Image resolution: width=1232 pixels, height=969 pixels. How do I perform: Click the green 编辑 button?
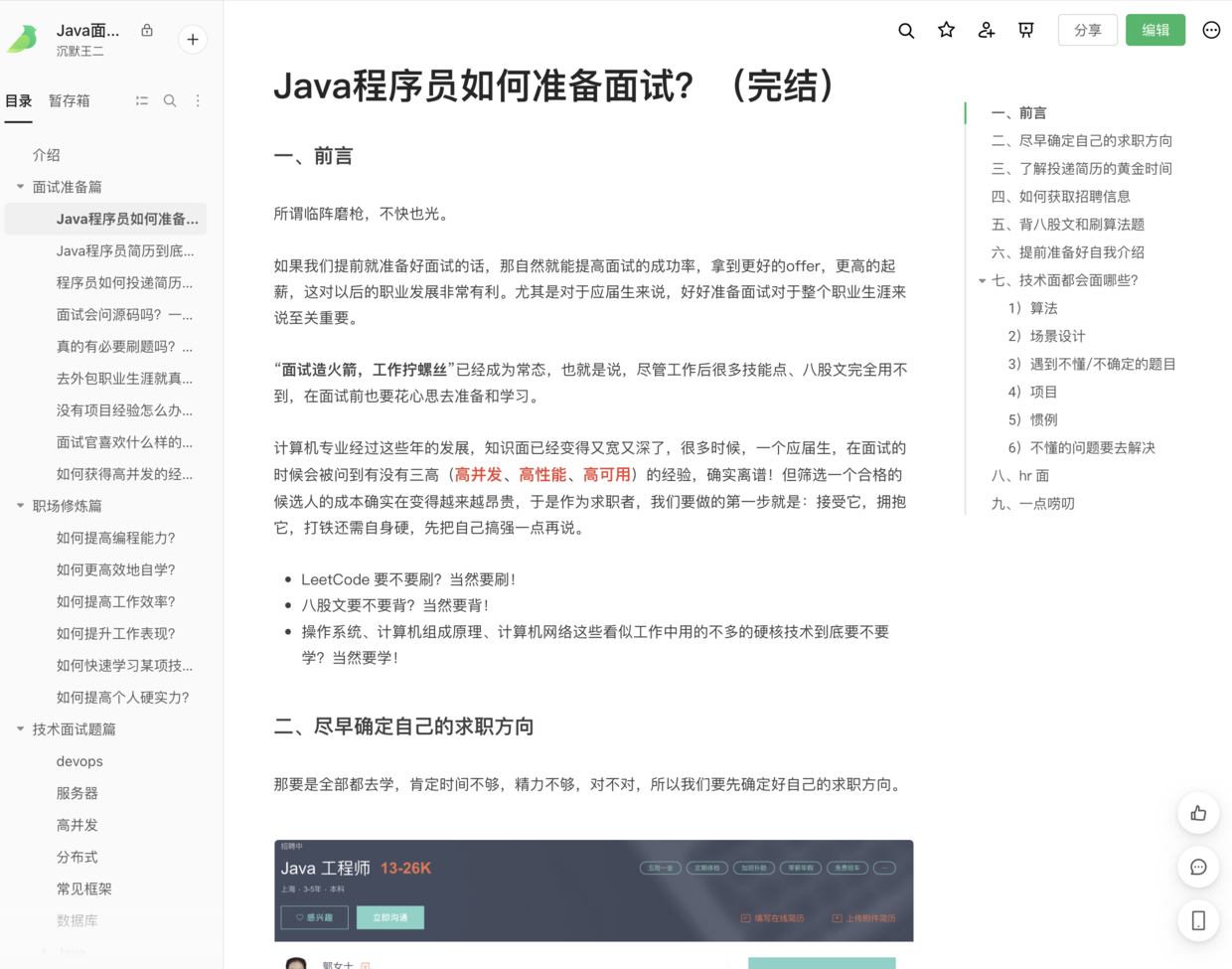click(1155, 31)
